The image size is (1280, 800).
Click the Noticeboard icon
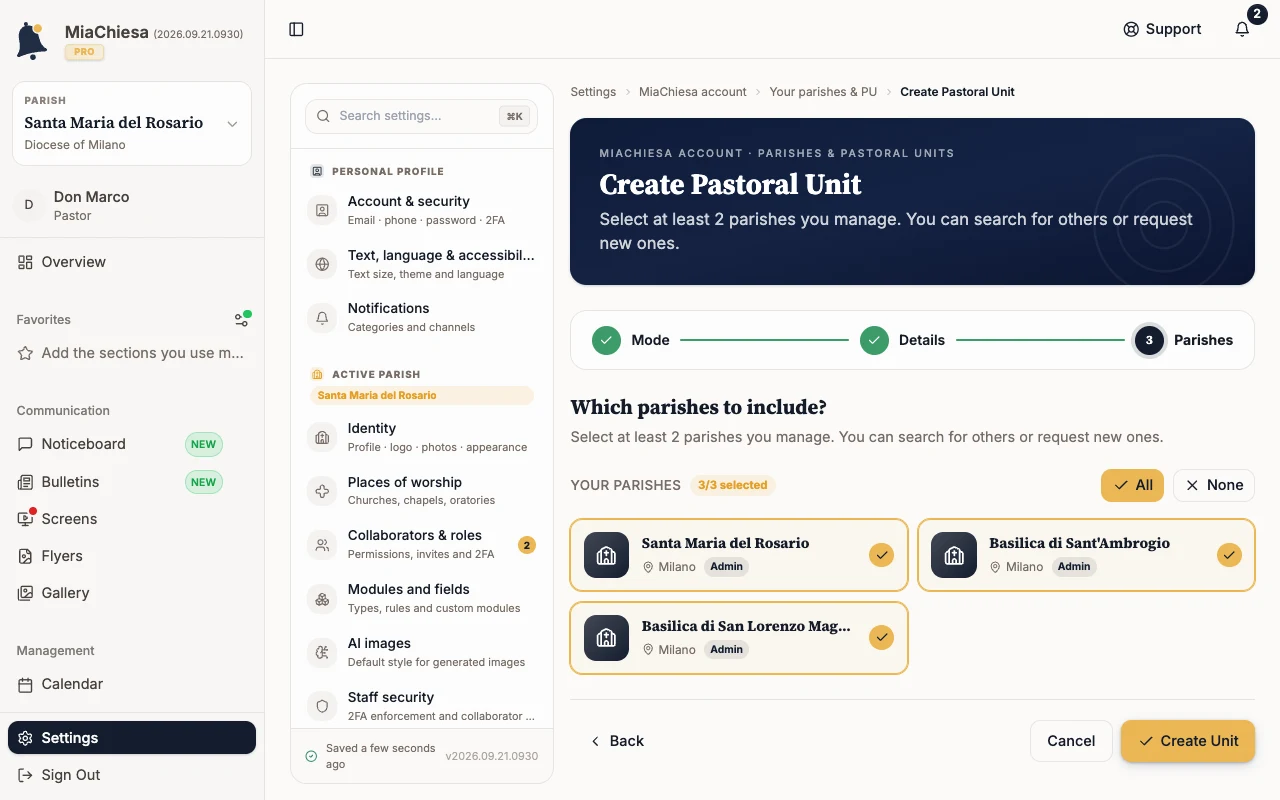[x=25, y=444]
